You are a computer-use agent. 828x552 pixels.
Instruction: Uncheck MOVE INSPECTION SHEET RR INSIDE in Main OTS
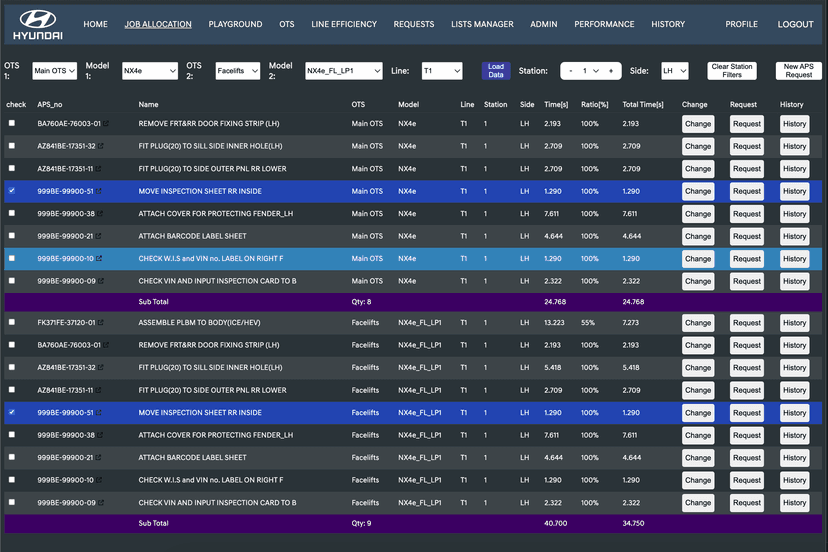pos(12,191)
